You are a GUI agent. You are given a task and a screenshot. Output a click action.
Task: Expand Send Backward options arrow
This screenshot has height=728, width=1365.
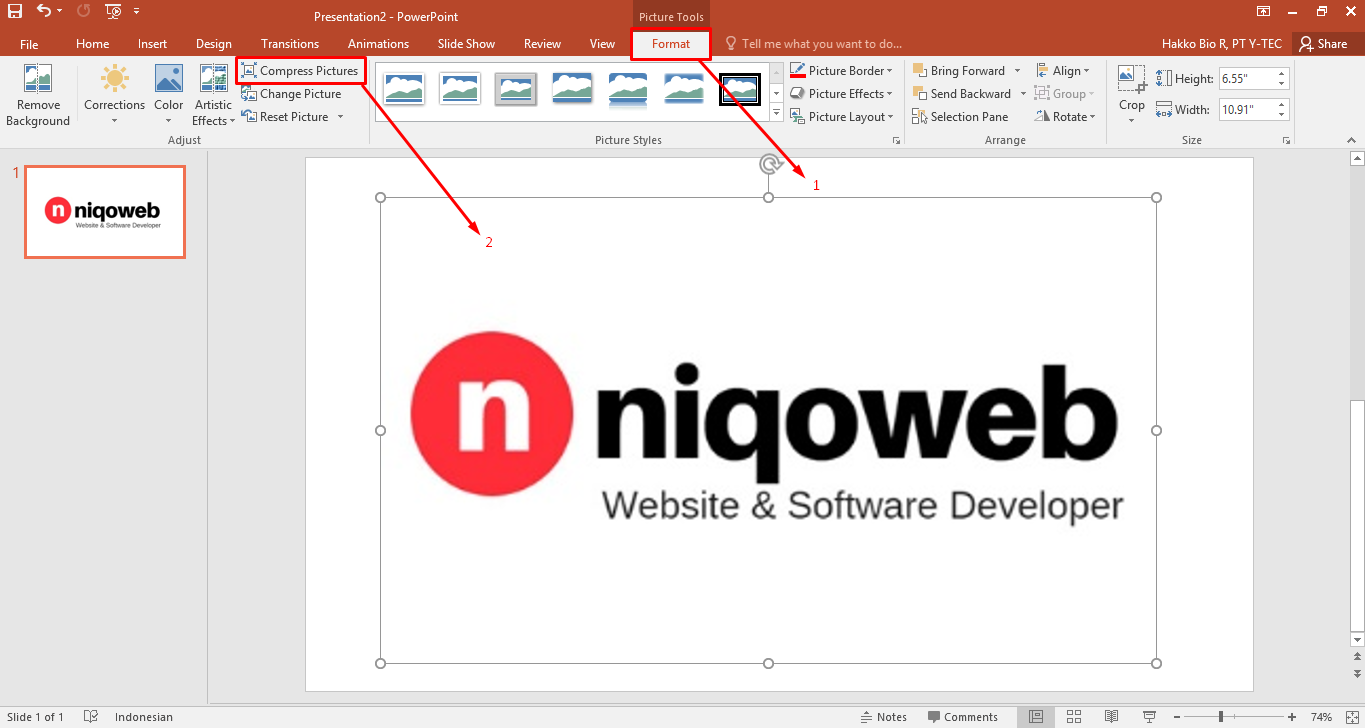pos(1023,94)
